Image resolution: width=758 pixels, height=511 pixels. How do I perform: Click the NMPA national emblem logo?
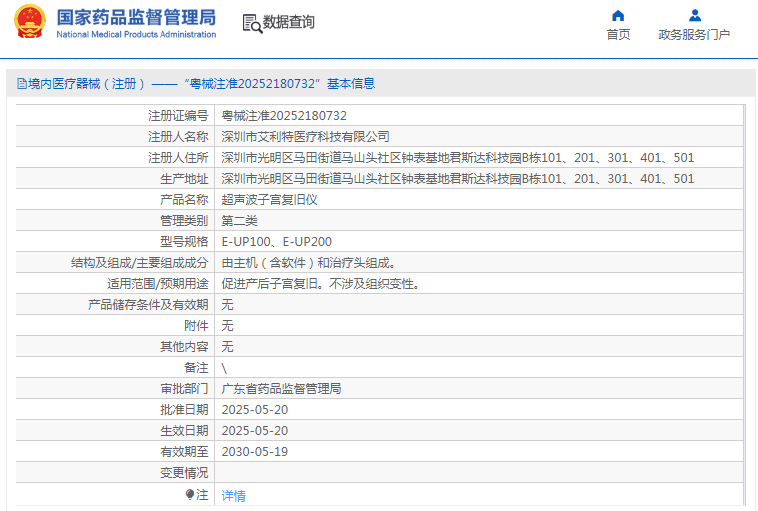[x=29, y=23]
